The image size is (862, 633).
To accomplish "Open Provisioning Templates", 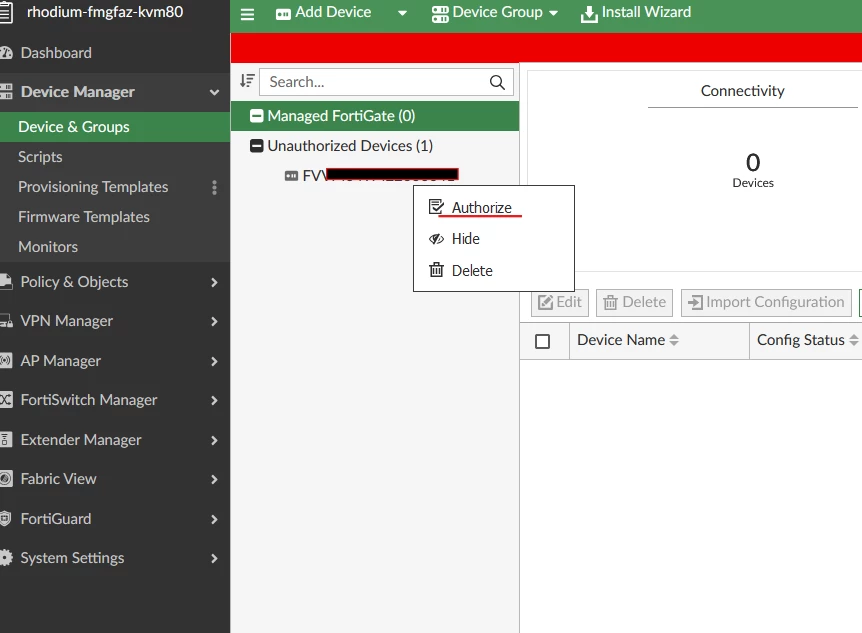I will click(93, 187).
